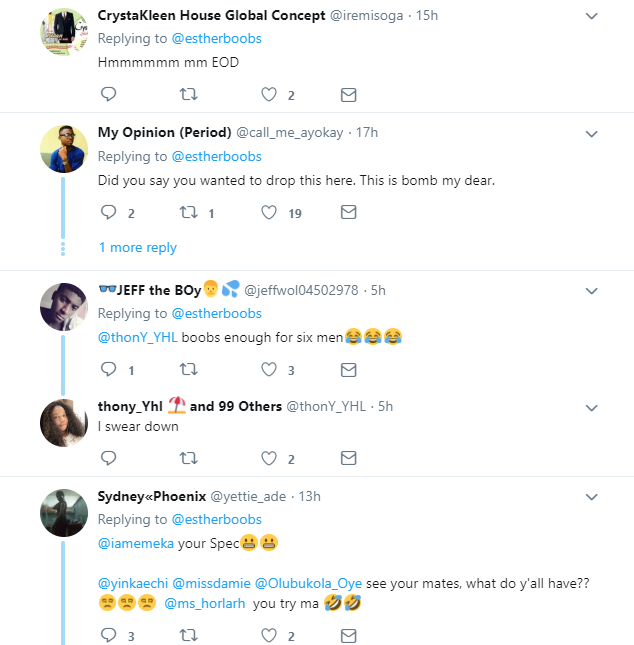
Task: Reply to My Opinion (Period) tweet
Action: [109, 212]
